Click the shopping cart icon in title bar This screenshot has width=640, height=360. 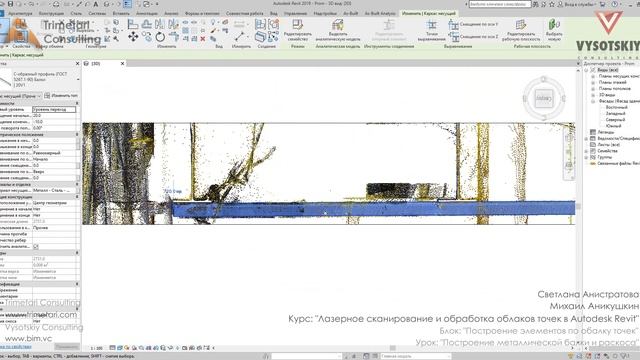coord(602,4)
